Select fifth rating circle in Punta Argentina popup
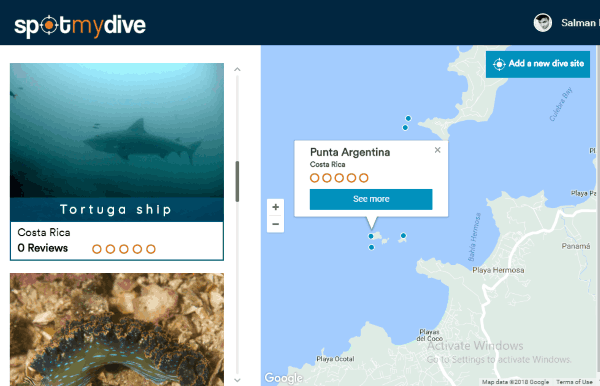 point(364,178)
